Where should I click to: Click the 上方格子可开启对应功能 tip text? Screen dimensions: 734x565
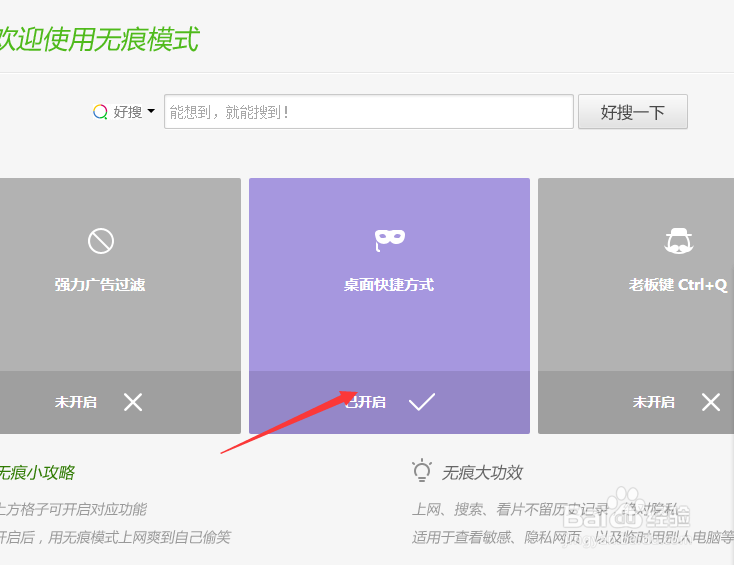pos(73,509)
